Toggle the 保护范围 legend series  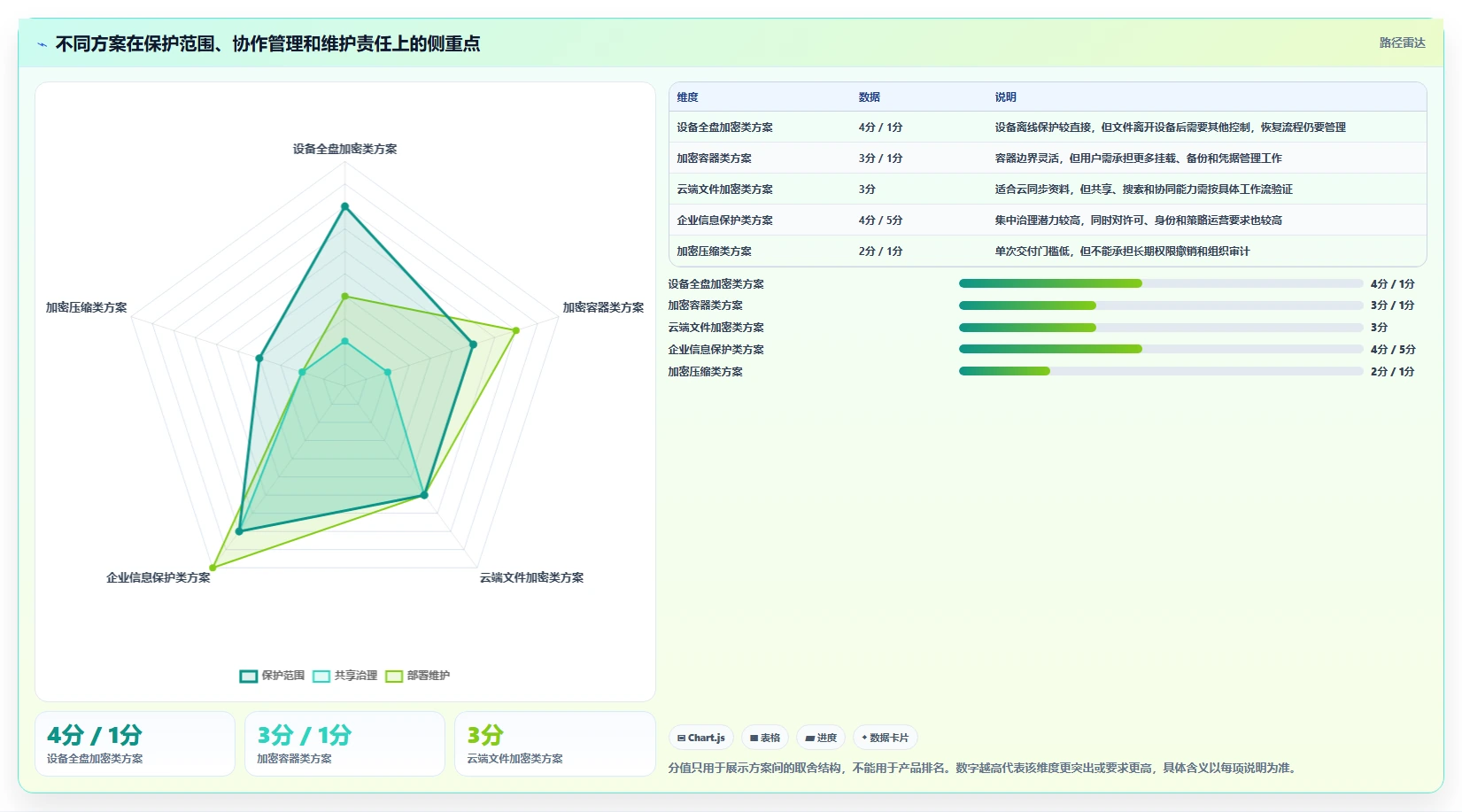[272, 676]
